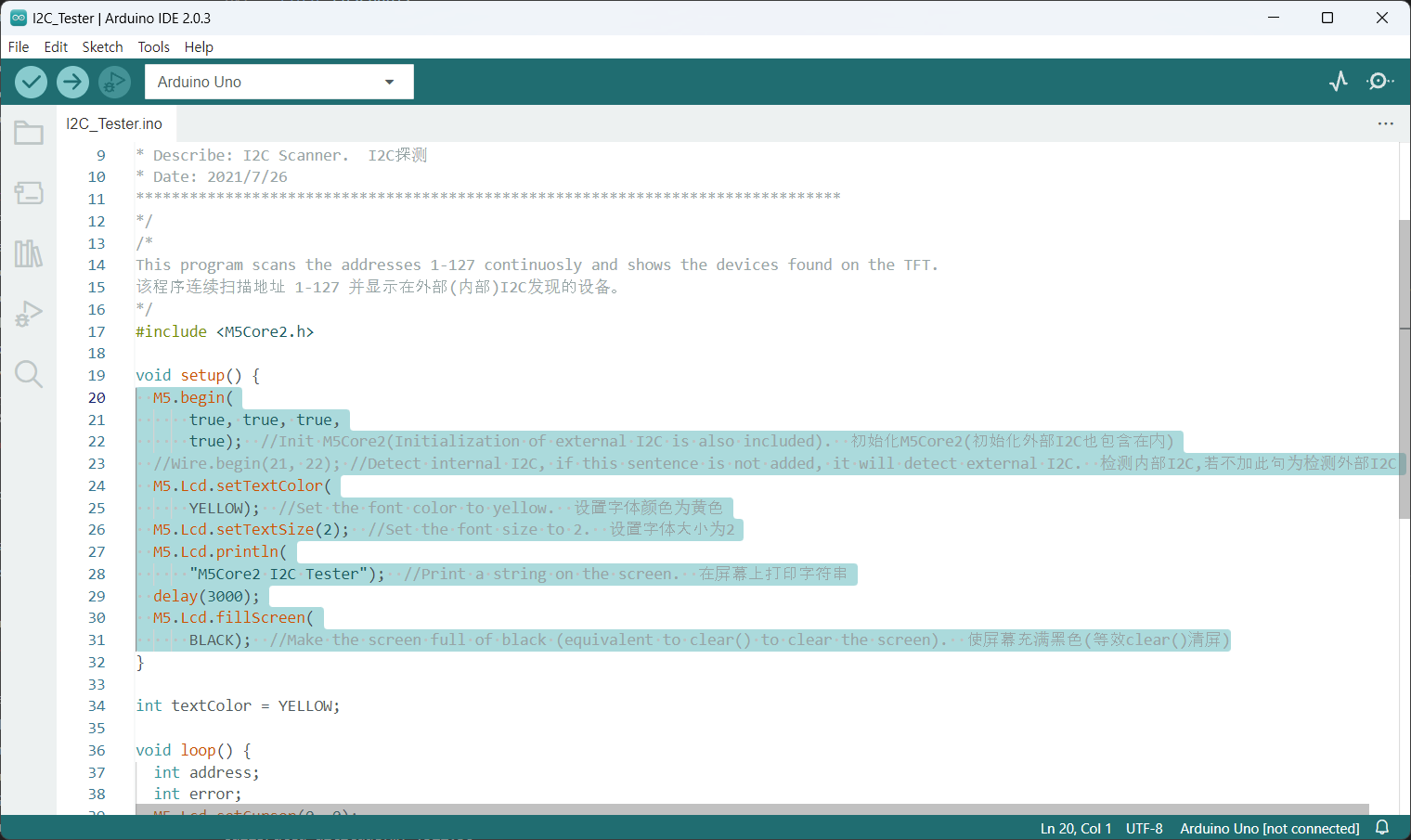The image size is (1411, 840).
Task: Click the Verify sketch checkmark button
Action: click(x=32, y=82)
